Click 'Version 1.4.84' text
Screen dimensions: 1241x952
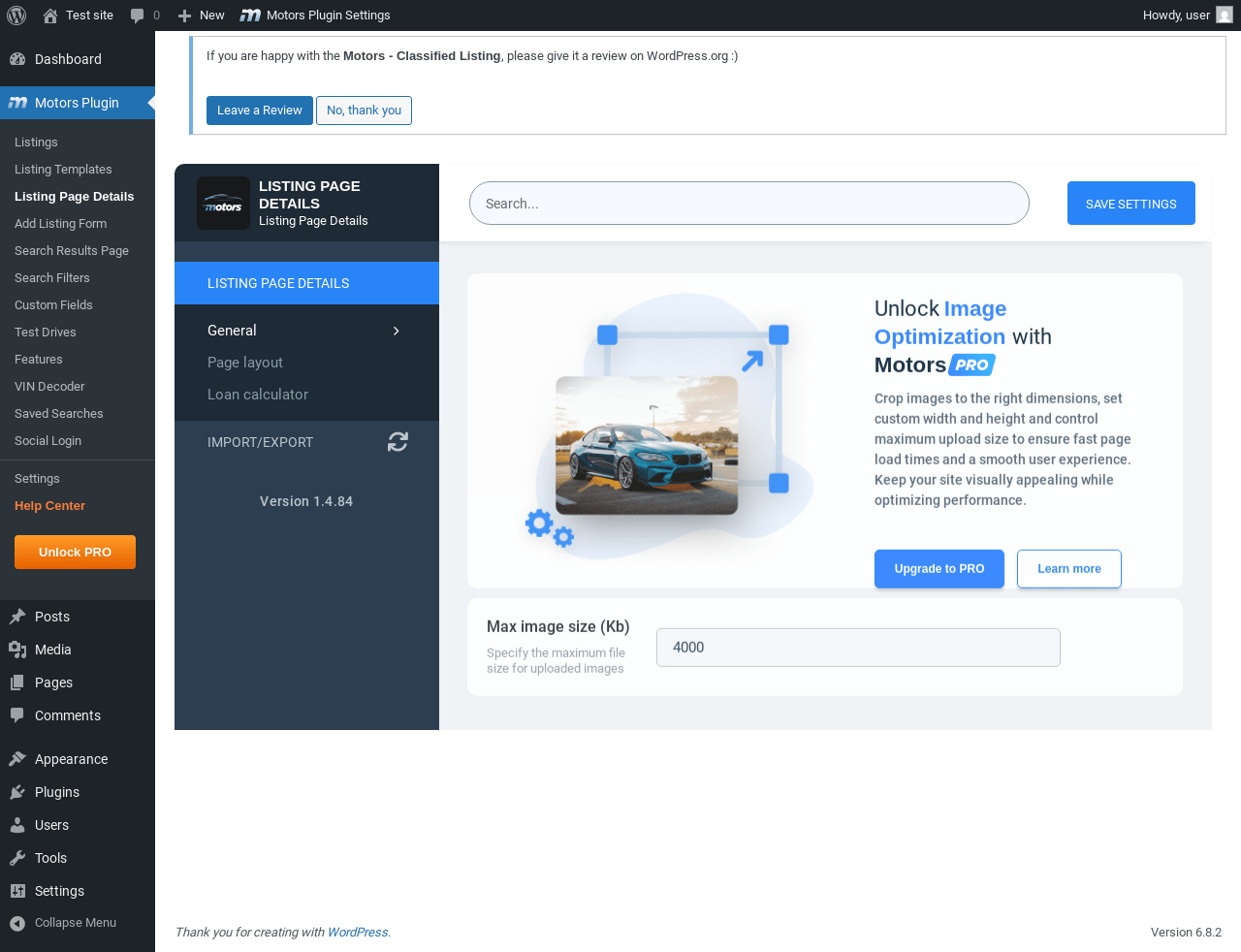[306, 501]
